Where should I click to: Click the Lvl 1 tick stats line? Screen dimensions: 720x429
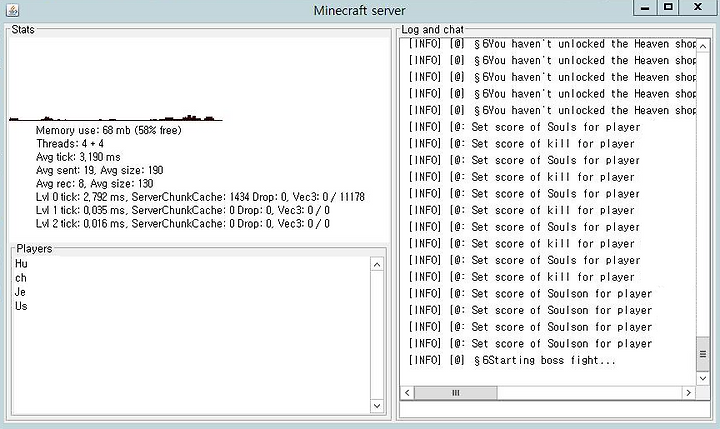(183, 210)
